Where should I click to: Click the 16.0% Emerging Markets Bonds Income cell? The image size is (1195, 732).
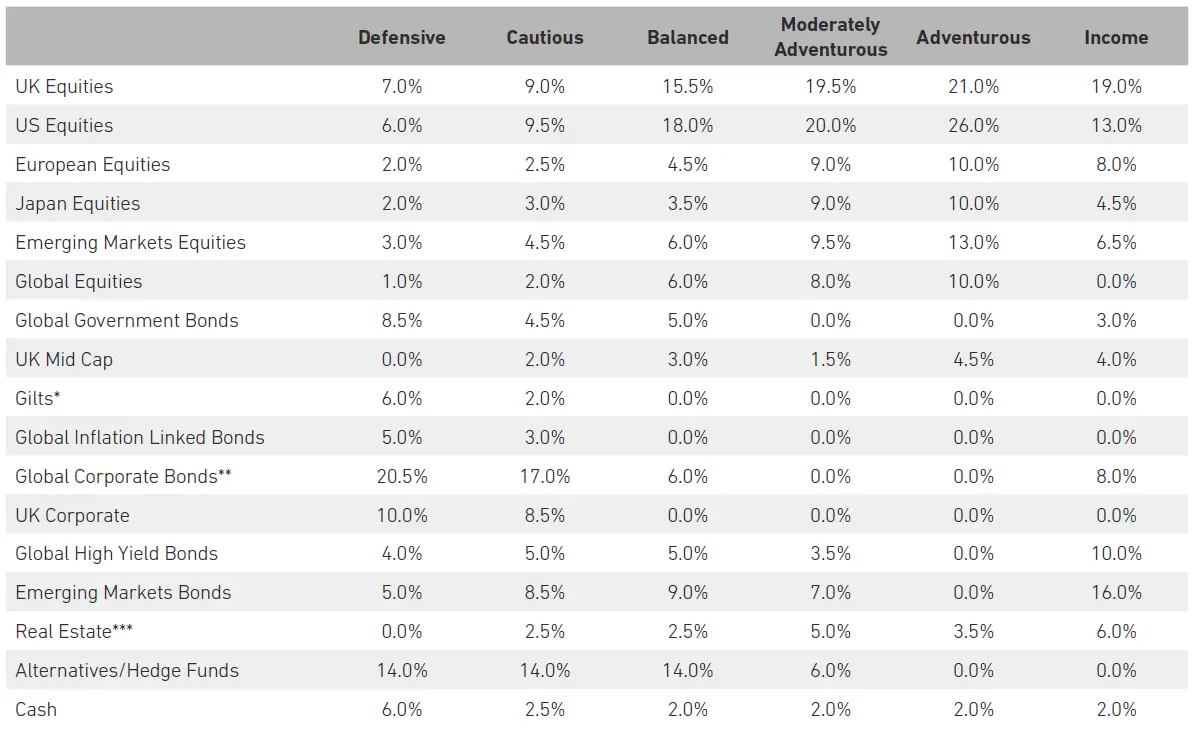(1116, 593)
